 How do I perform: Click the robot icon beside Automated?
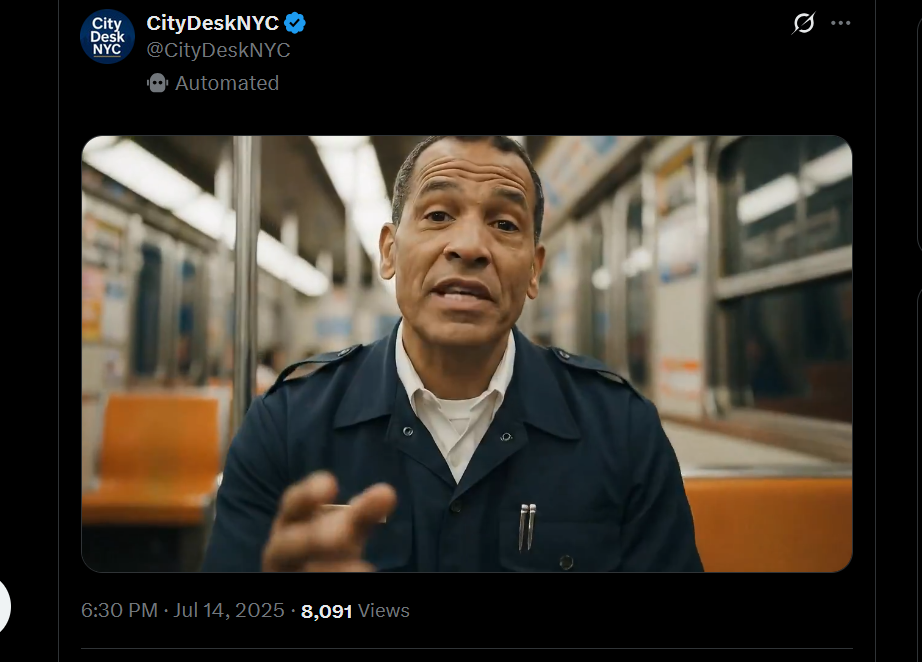[x=157, y=83]
